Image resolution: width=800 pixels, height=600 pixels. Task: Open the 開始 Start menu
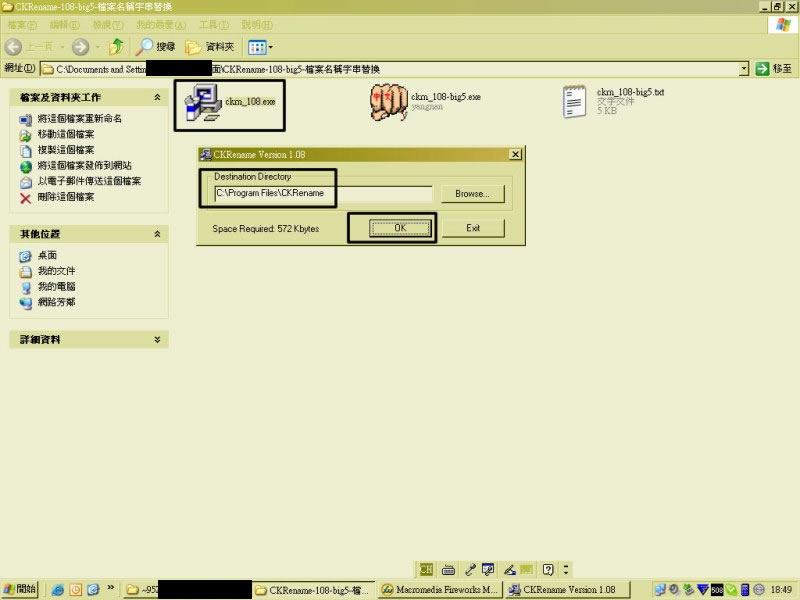coord(20,589)
